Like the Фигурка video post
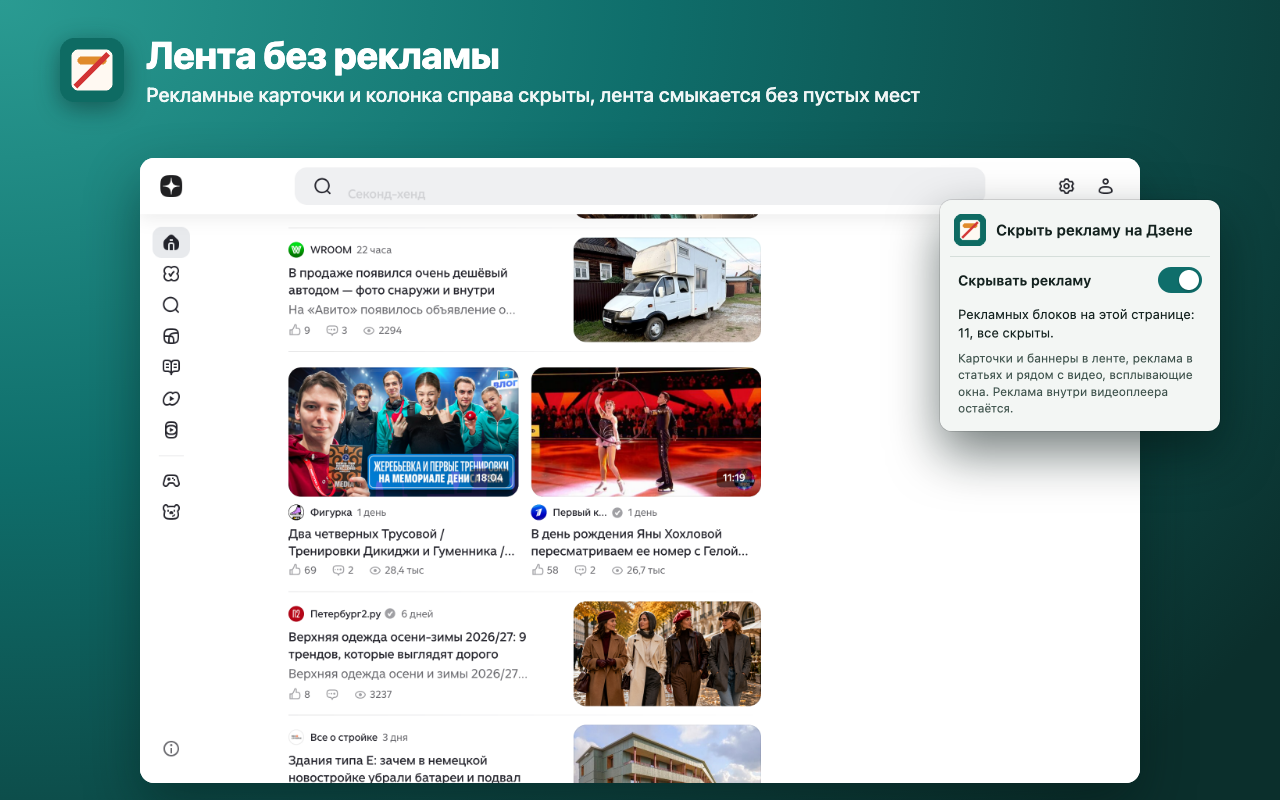This screenshot has width=1280, height=800. click(x=303, y=570)
